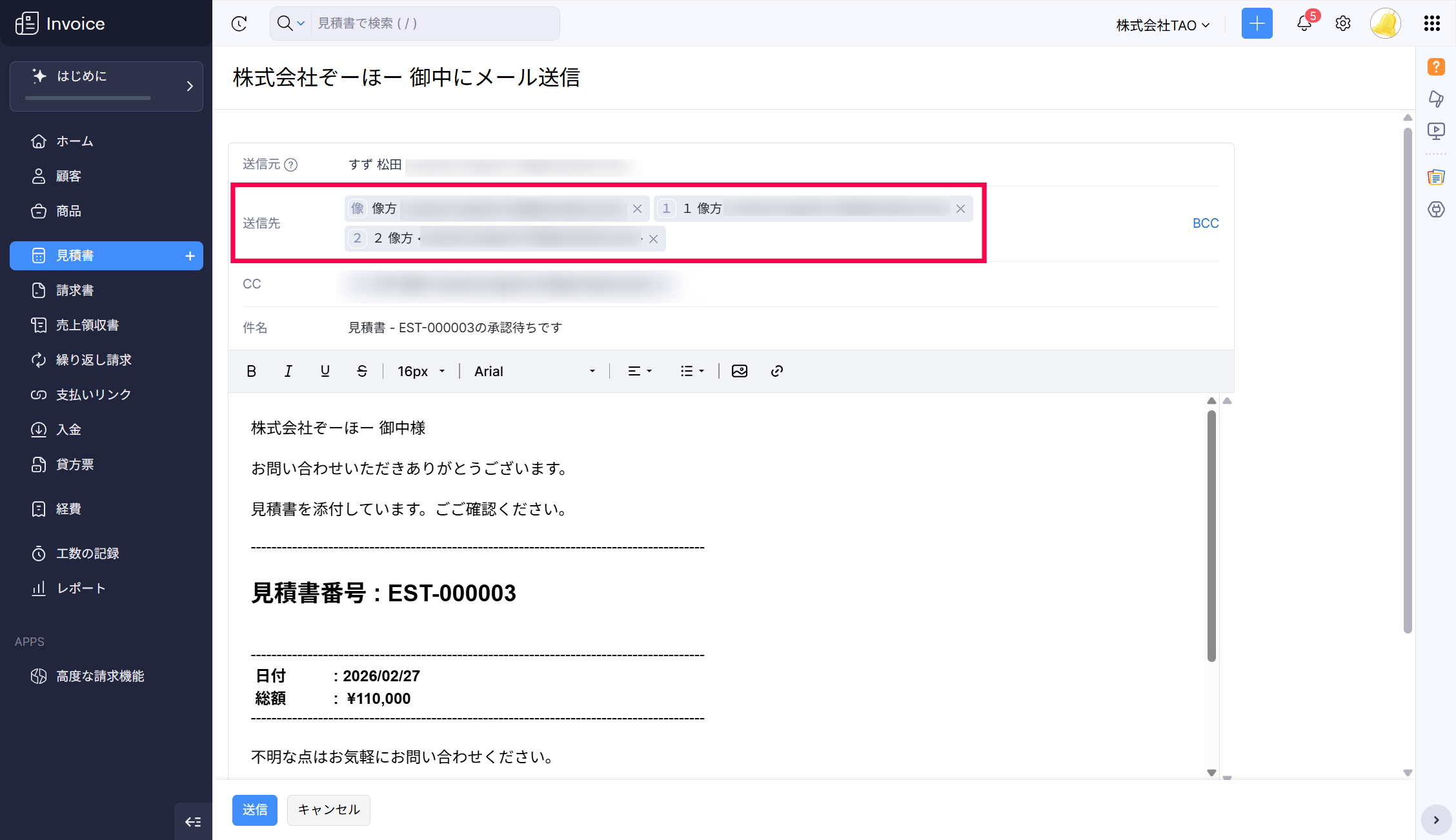Image resolution: width=1456 pixels, height=840 pixels.
Task: Expand the text alignment dropdown
Action: point(640,371)
